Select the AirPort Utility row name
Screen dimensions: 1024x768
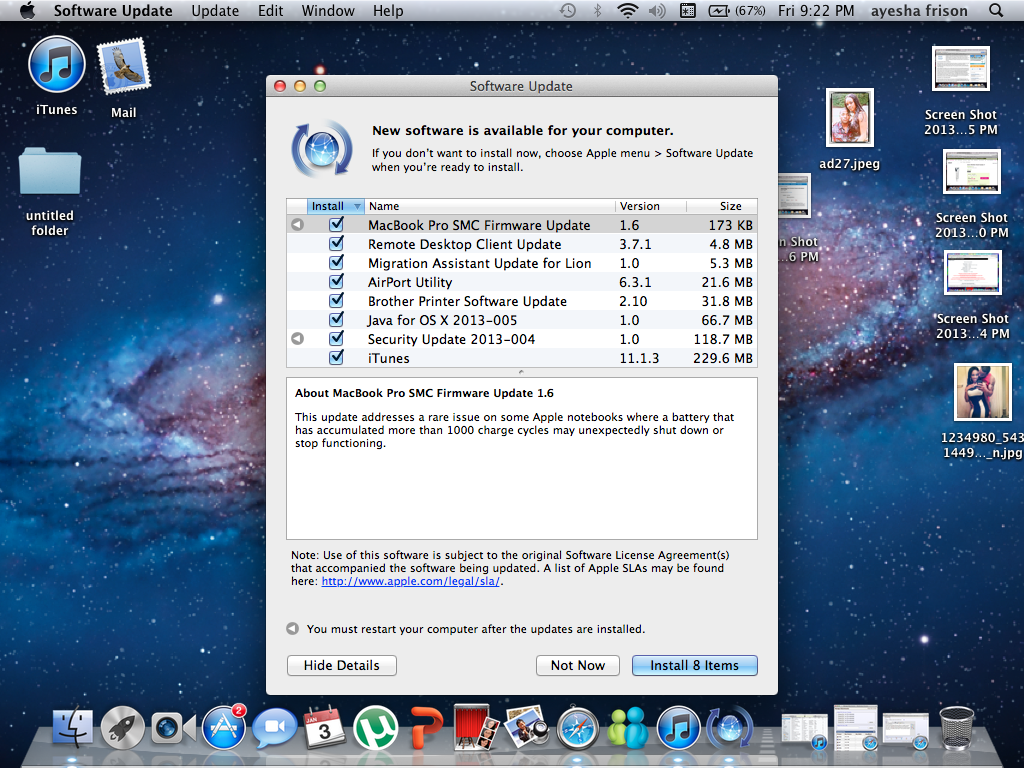coord(409,281)
